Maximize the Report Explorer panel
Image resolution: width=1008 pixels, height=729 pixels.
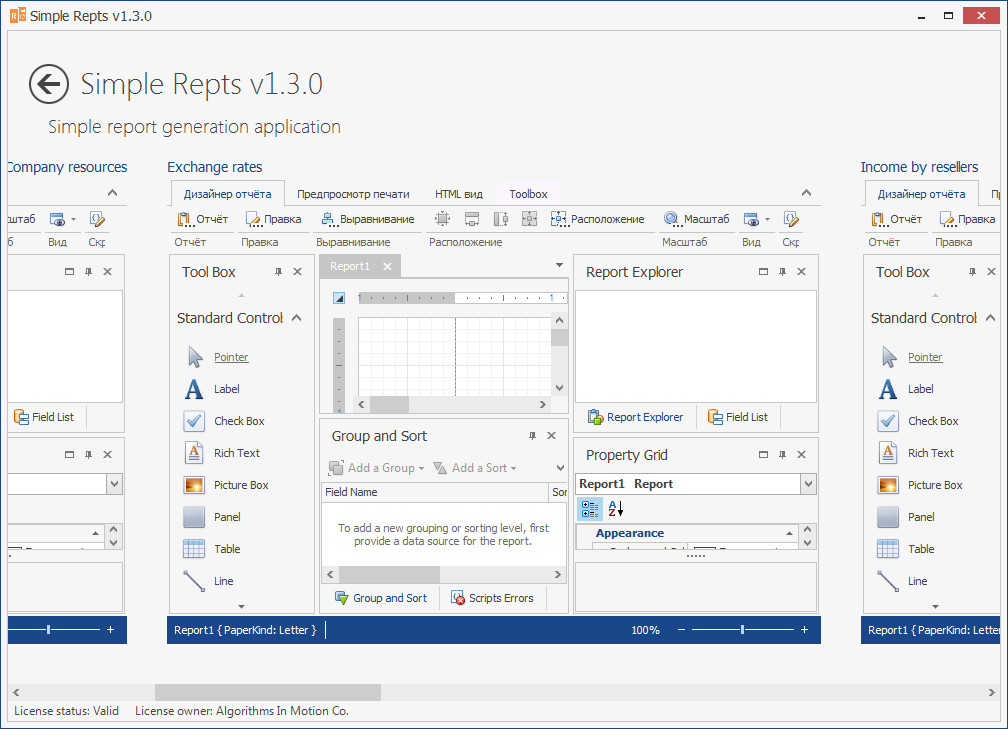click(763, 272)
